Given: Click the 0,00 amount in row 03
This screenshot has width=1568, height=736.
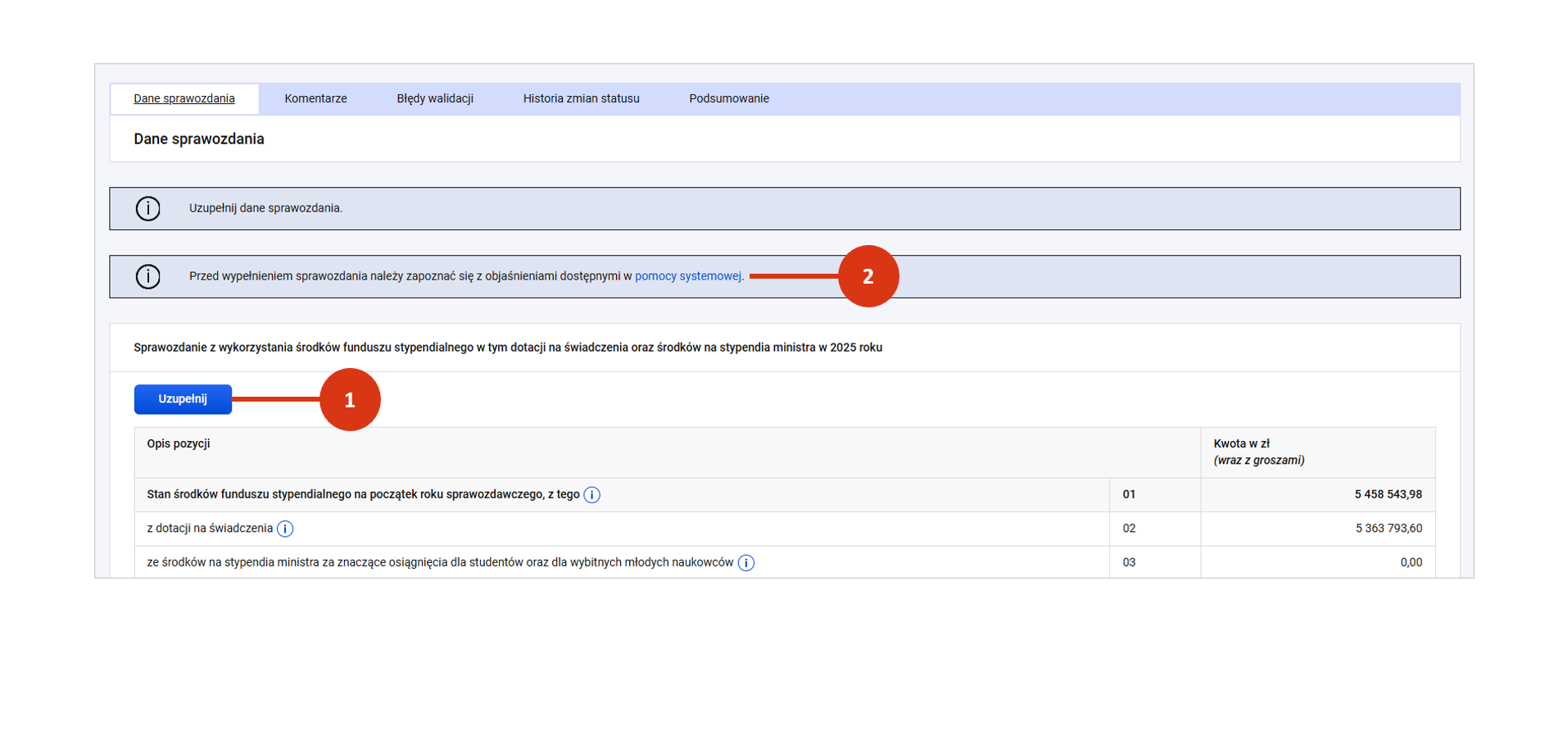Looking at the screenshot, I should pos(1411,562).
